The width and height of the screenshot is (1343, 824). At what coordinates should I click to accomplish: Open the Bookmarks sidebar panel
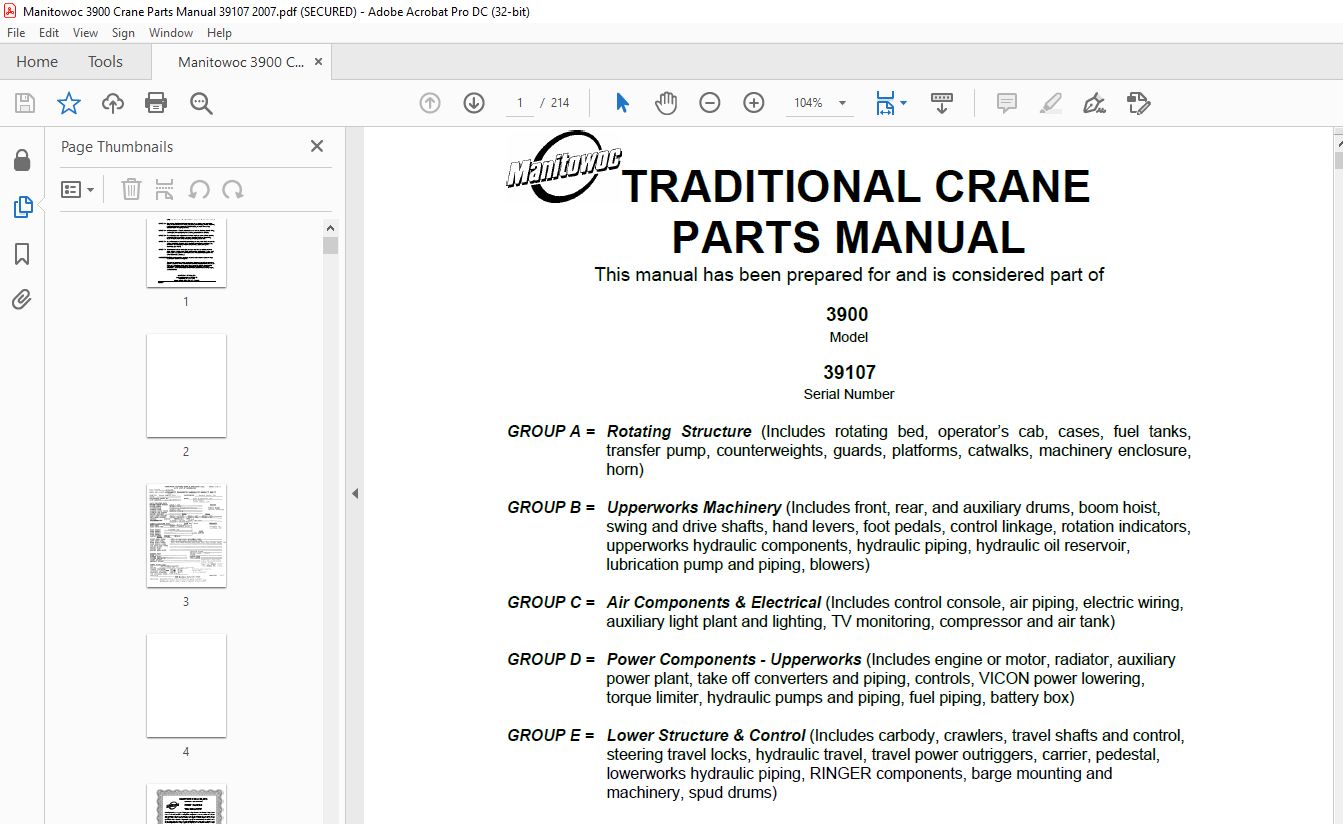[22, 254]
